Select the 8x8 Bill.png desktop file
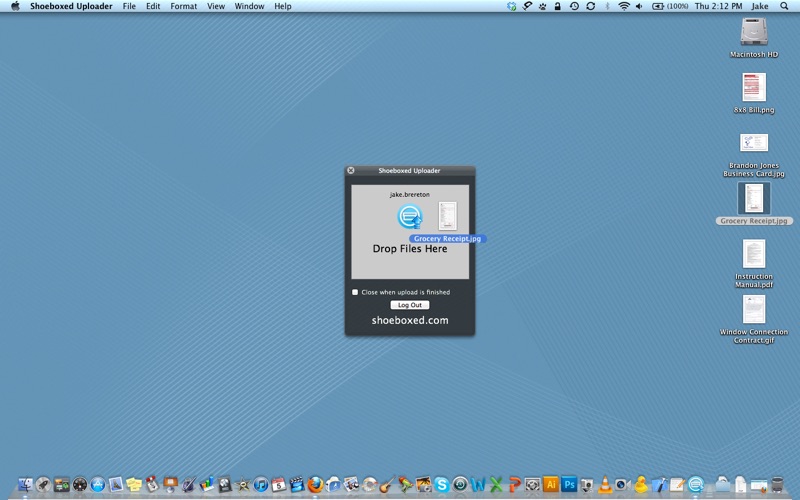Image resolution: width=800 pixels, height=500 pixels. (x=754, y=93)
